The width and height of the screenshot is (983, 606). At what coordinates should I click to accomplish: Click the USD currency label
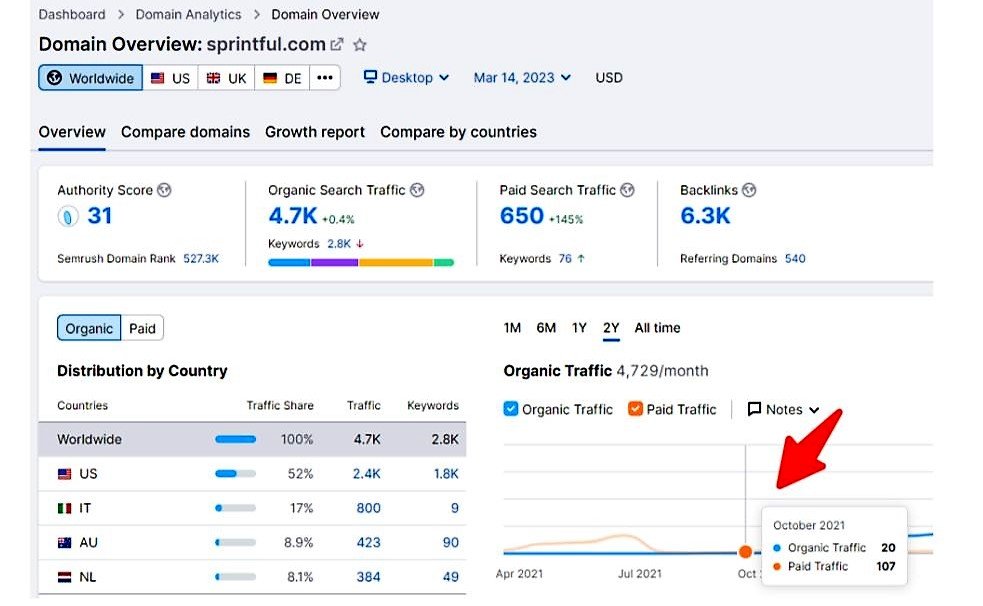click(x=609, y=78)
